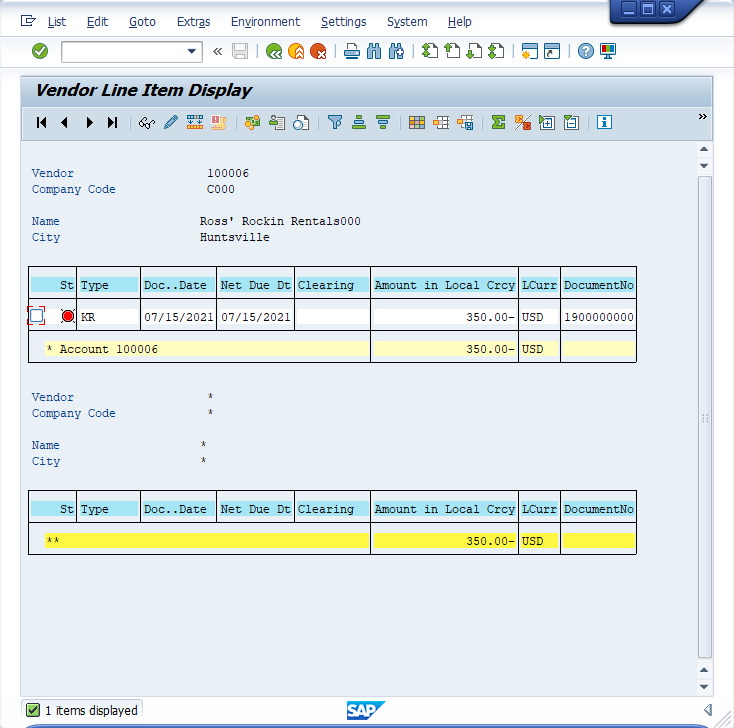734x728 pixels.
Task: Jump to first item arrow in list toolbar
Action: click(x=41, y=123)
